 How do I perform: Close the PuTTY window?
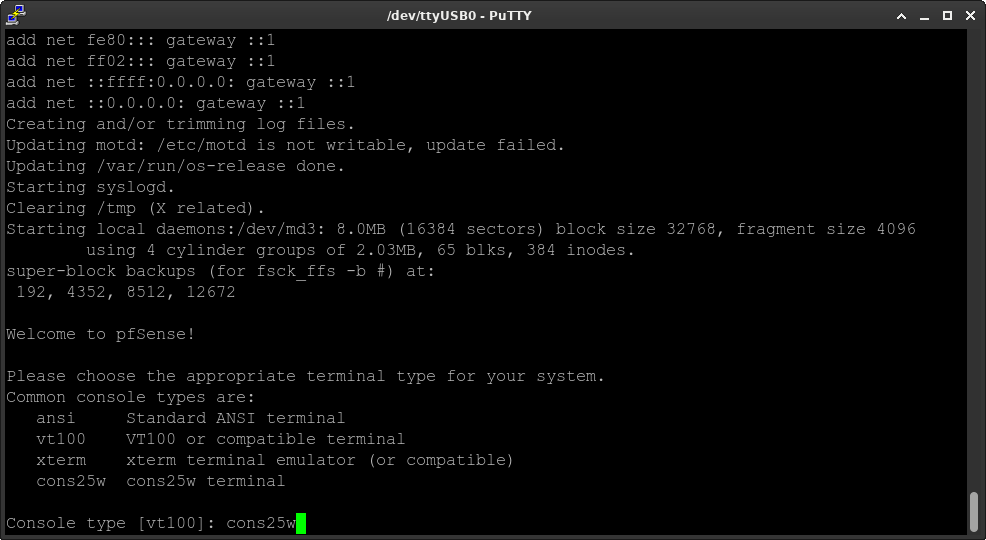[x=970, y=16]
